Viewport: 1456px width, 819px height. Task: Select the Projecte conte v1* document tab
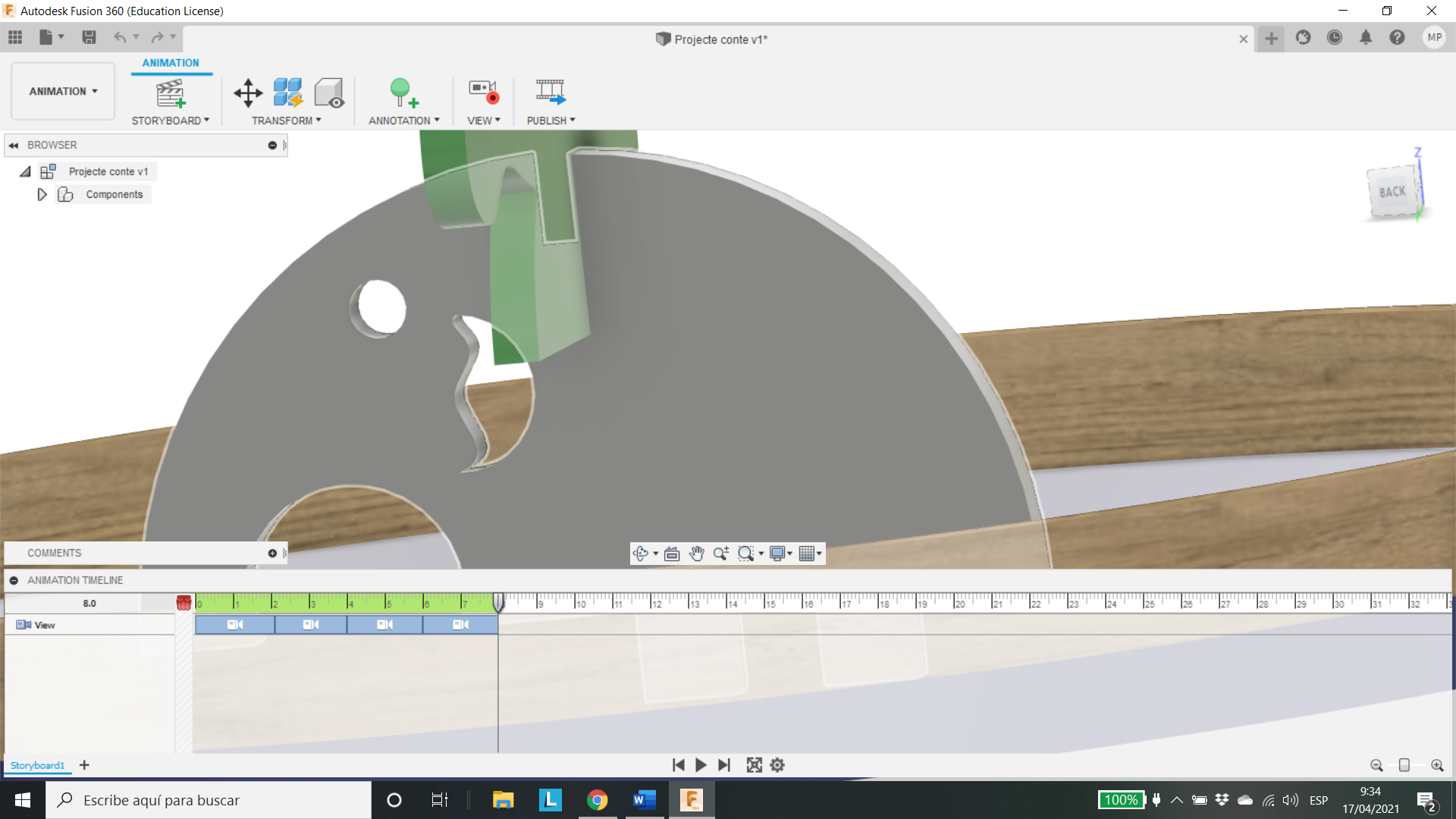pos(711,39)
